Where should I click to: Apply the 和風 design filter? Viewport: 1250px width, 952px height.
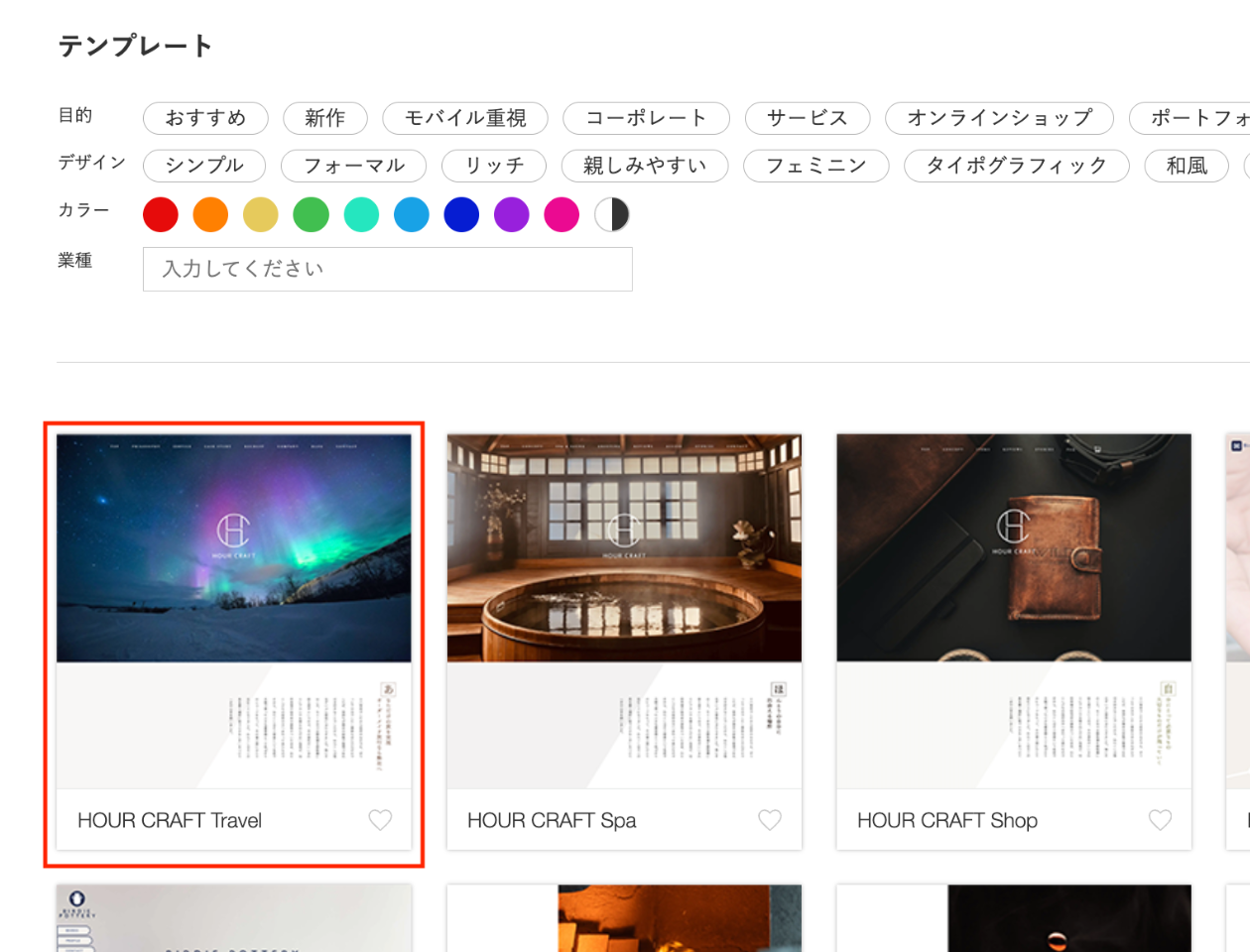coord(1187,166)
